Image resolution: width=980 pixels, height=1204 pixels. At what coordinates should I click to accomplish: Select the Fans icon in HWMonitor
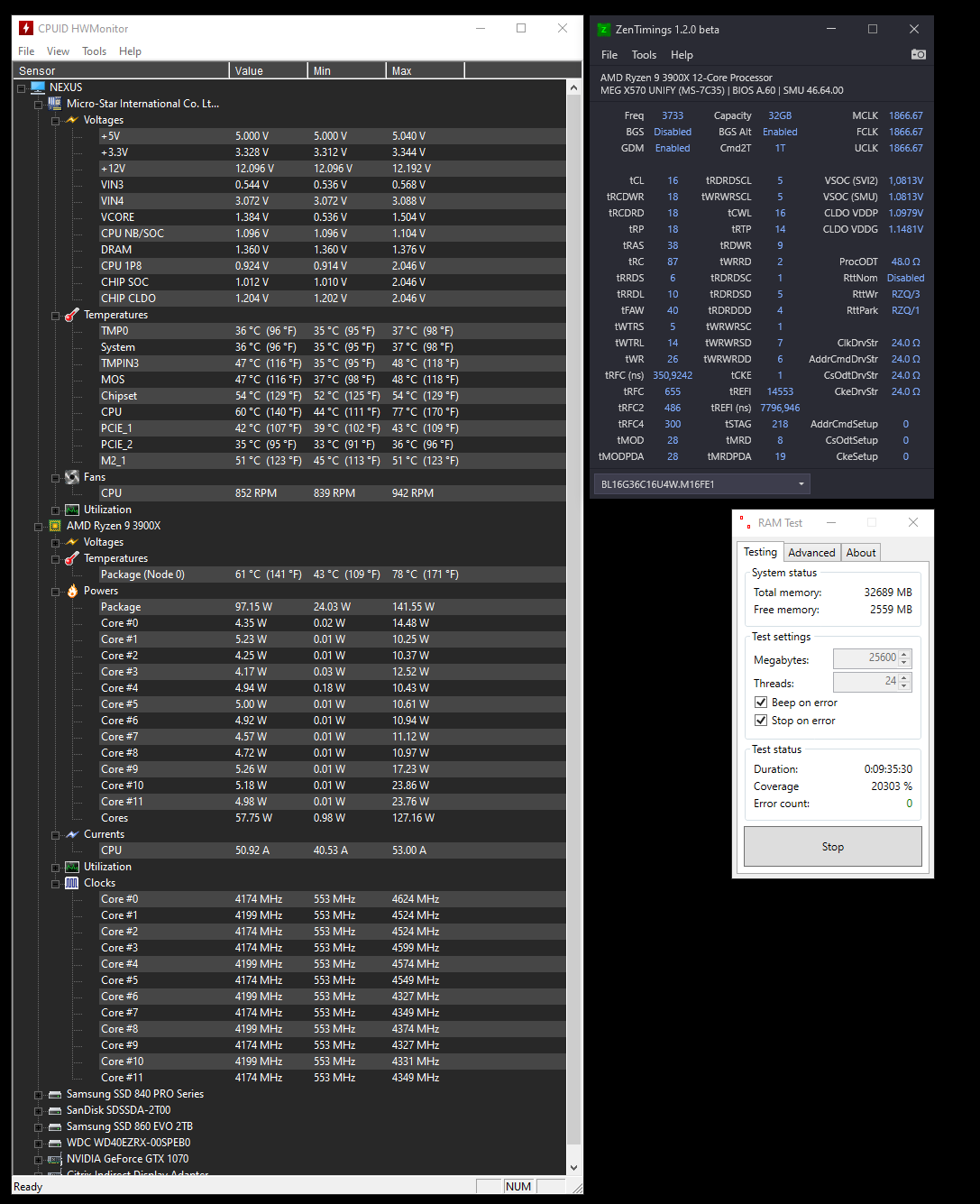72,477
